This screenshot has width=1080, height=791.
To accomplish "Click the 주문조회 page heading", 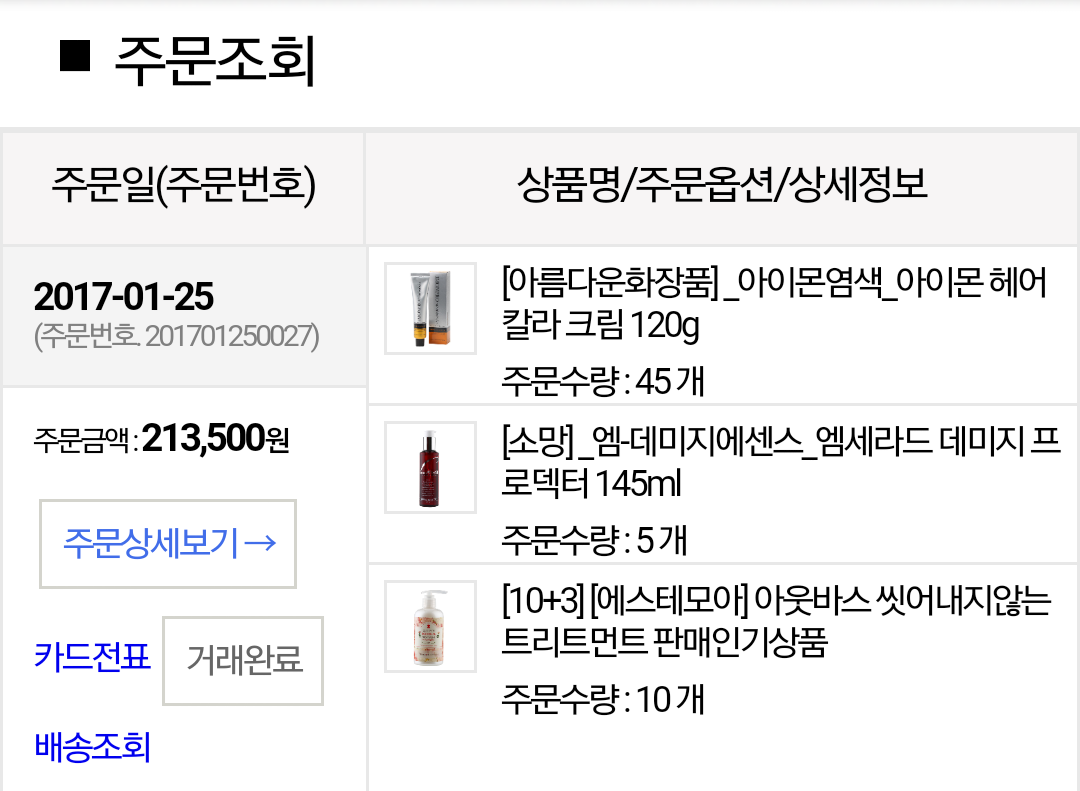I will 215,61.
